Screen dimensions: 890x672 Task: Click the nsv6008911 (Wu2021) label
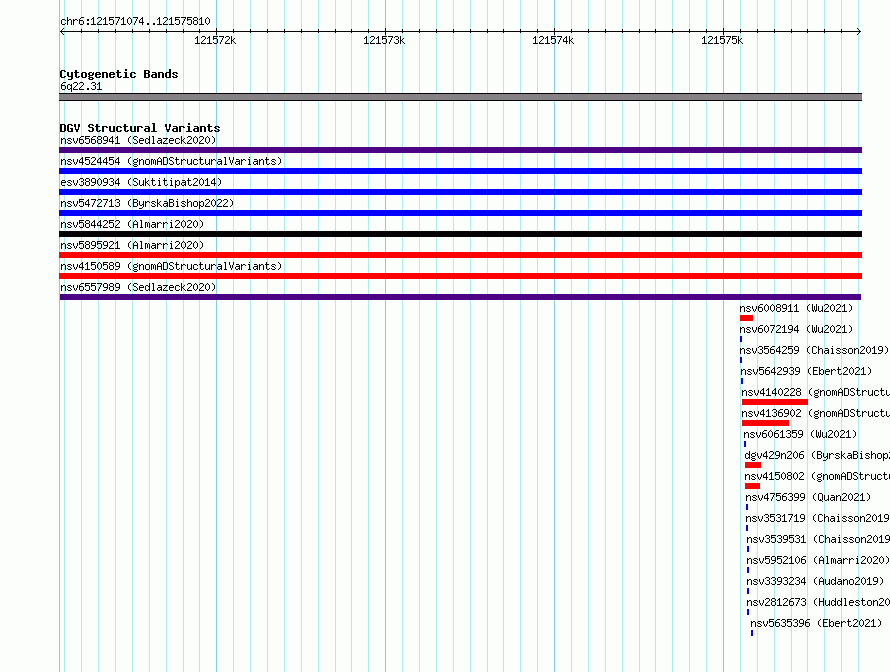pyautogui.click(x=796, y=308)
